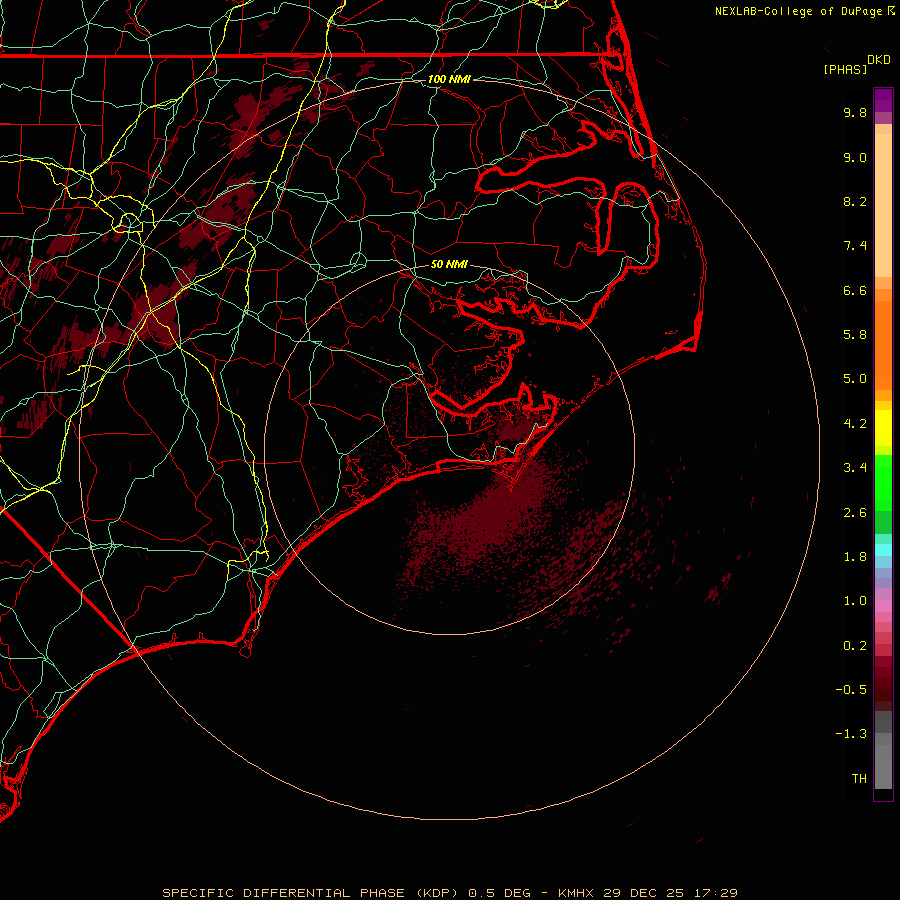Click the 9.8 value on color scale
Viewport: 900px width, 900px height.
(855, 112)
